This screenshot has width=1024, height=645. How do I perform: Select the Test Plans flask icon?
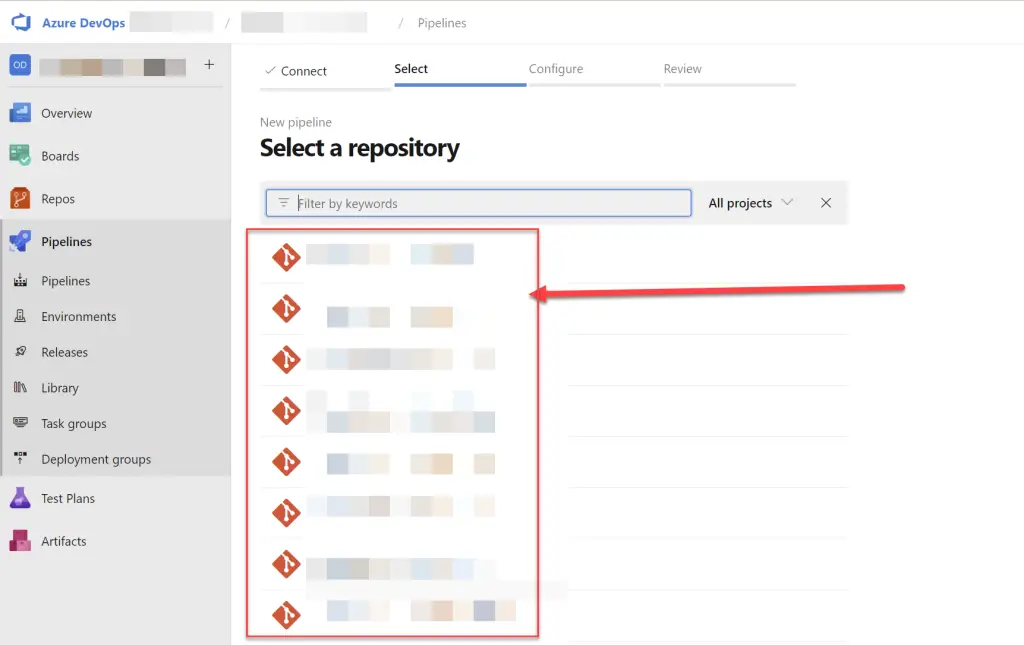click(20, 498)
